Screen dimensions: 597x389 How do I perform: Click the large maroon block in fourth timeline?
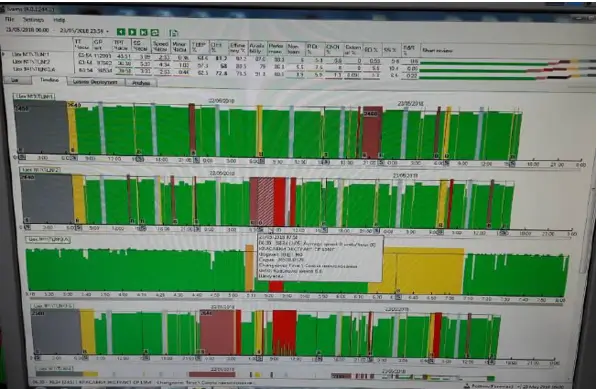pyautogui.click(x=217, y=332)
